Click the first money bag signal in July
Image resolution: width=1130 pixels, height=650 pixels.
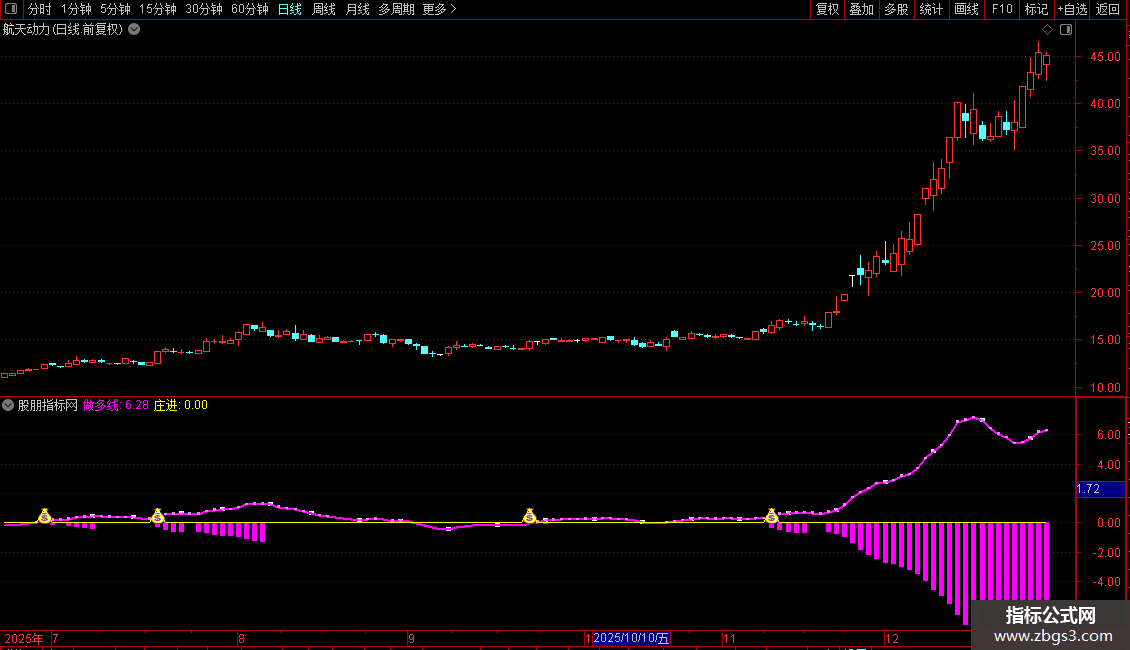tap(45, 516)
